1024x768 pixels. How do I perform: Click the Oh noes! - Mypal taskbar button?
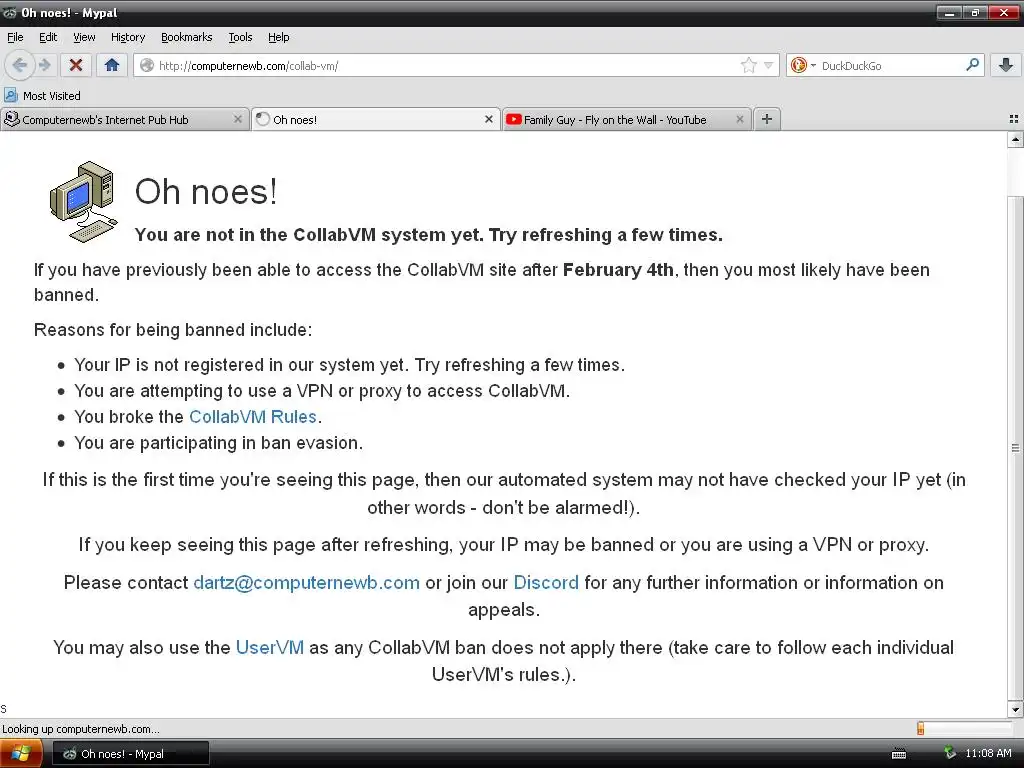[x=131, y=754]
